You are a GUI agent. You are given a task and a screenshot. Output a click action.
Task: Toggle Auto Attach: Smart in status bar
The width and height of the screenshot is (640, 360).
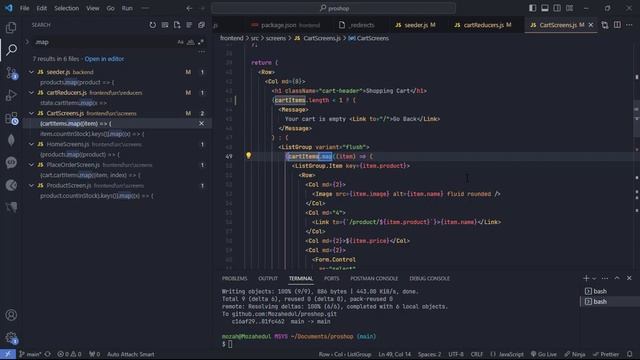(131, 354)
